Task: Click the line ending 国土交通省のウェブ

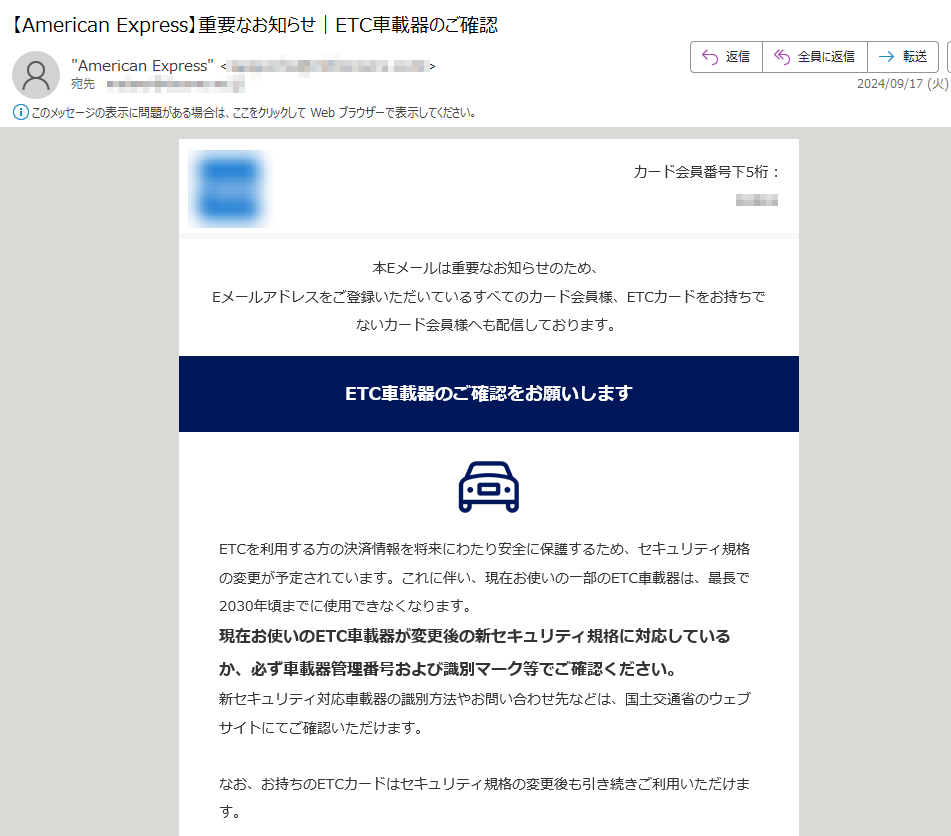Action: [x=485, y=699]
